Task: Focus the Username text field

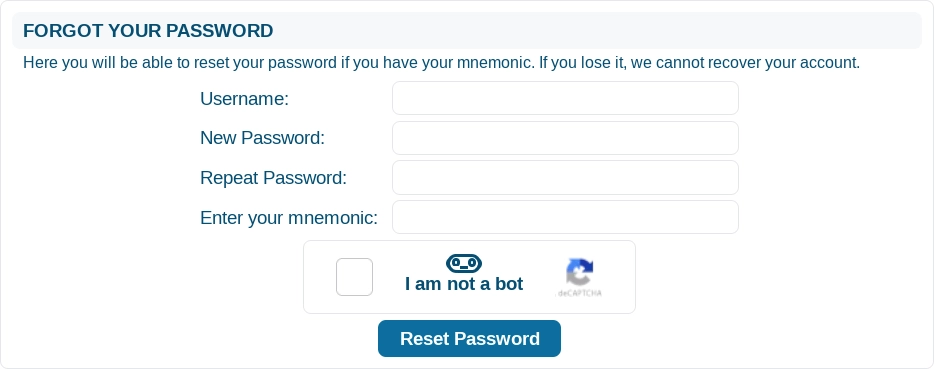Action: [x=565, y=98]
